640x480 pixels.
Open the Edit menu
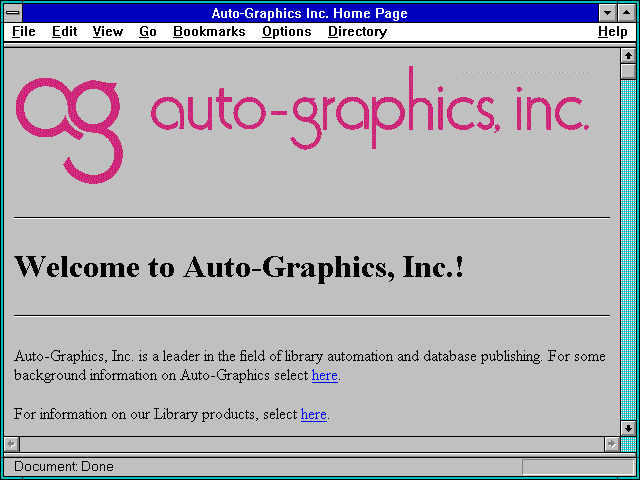coord(64,32)
